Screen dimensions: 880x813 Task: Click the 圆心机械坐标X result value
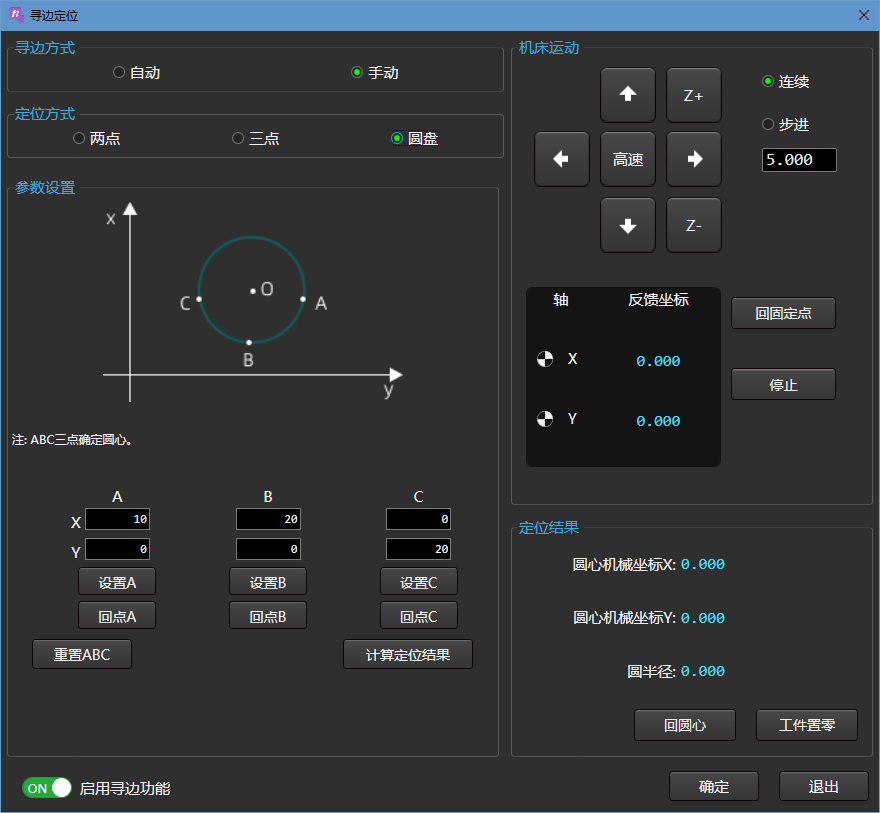(703, 564)
